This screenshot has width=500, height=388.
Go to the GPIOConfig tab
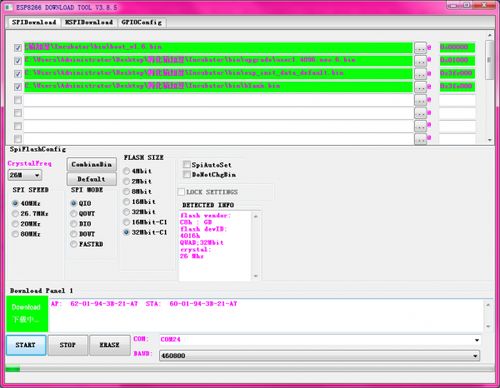[142, 22]
